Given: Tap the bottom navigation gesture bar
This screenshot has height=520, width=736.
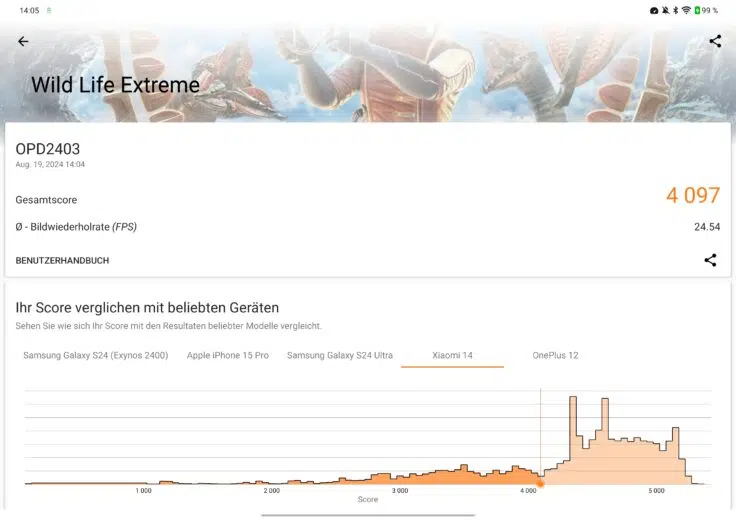Looking at the screenshot, I should [x=368, y=515].
